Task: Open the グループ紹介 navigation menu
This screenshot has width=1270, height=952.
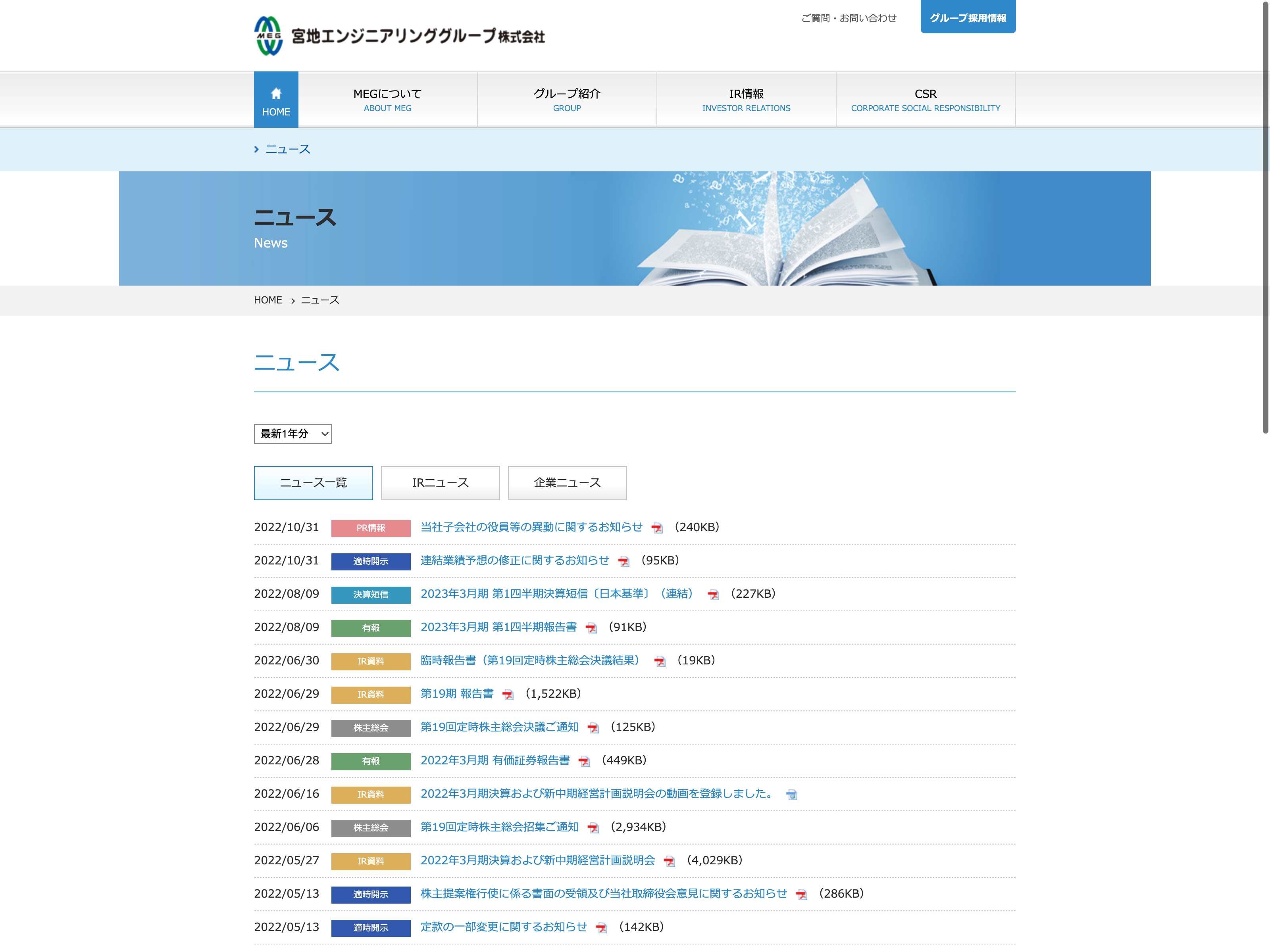Action: [x=567, y=99]
